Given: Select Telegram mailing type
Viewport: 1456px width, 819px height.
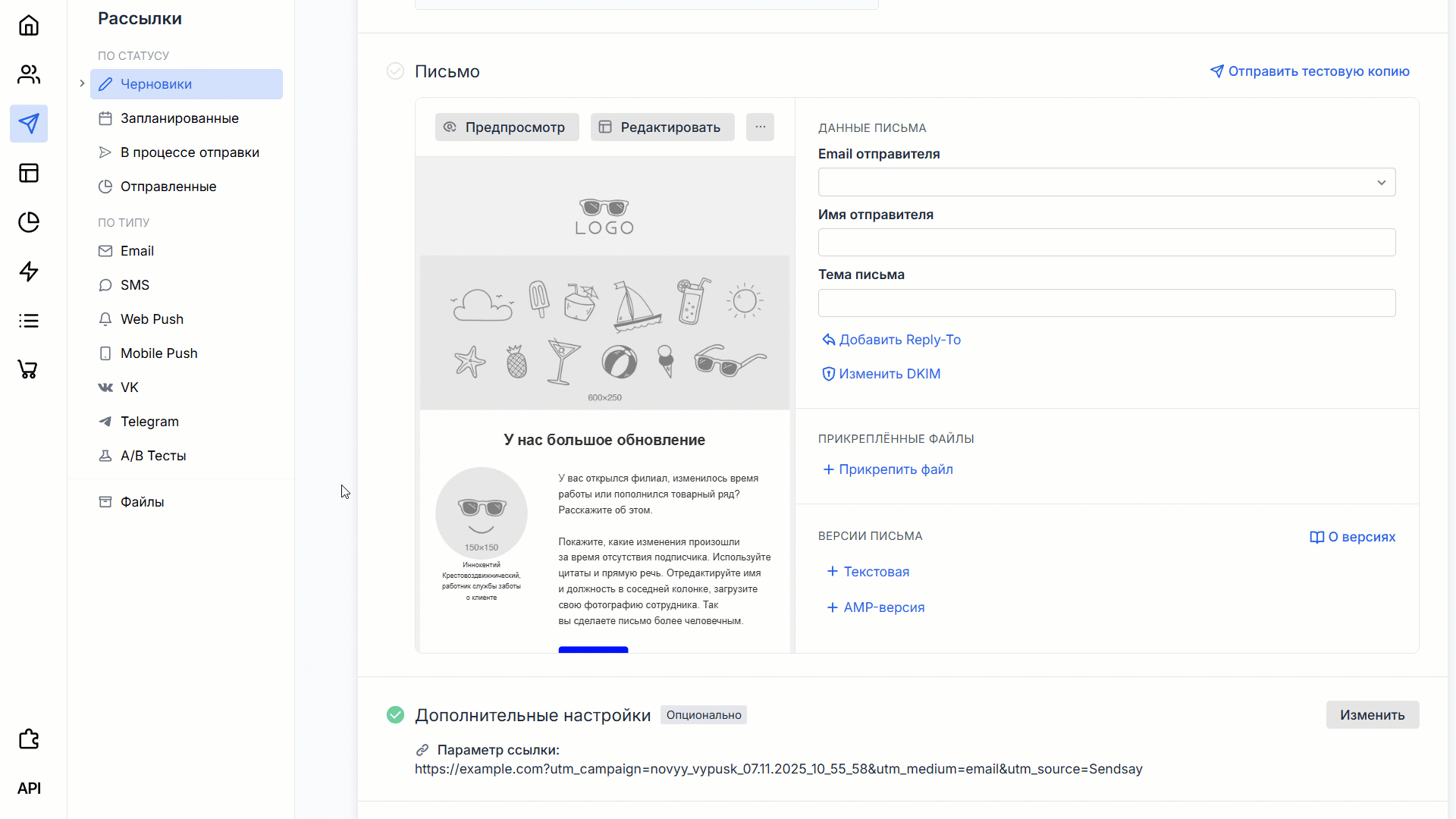Looking at the screenshot, I should [149, 422].
